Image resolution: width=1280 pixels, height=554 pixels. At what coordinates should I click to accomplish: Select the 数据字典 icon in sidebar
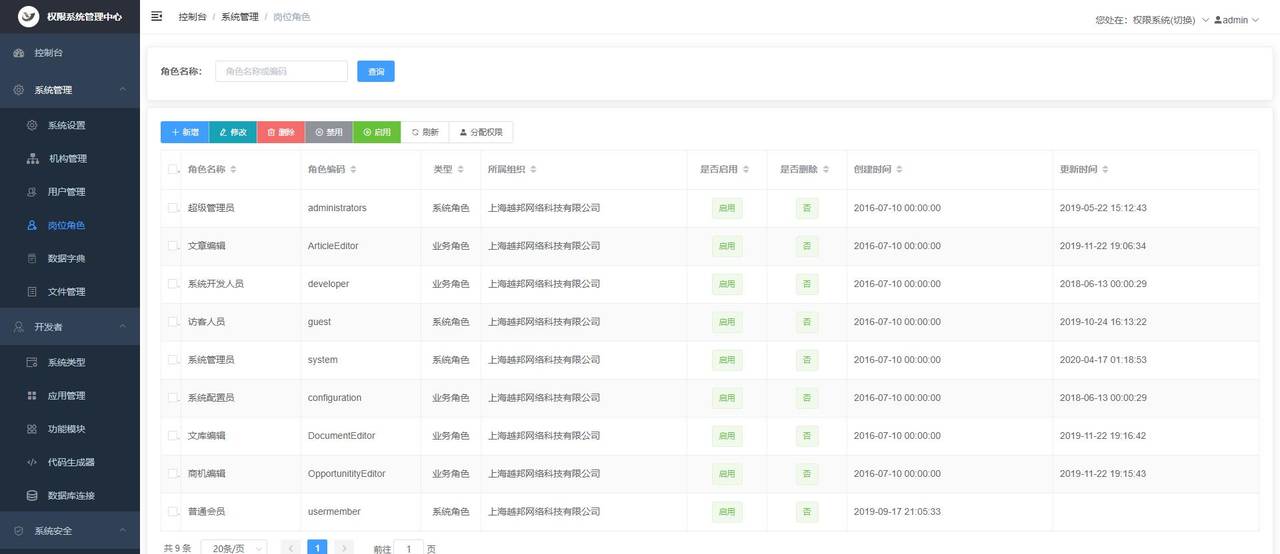point(32,259)
